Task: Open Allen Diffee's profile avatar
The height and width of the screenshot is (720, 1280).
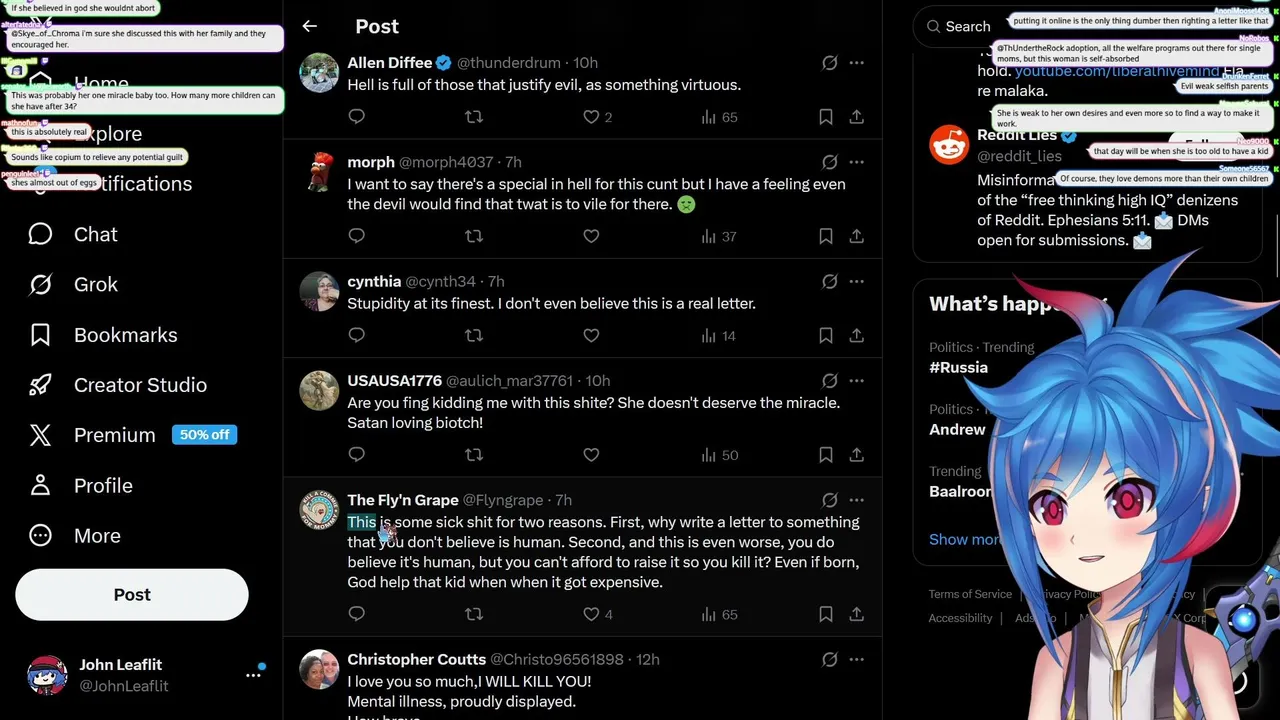Action: [319, 73]
